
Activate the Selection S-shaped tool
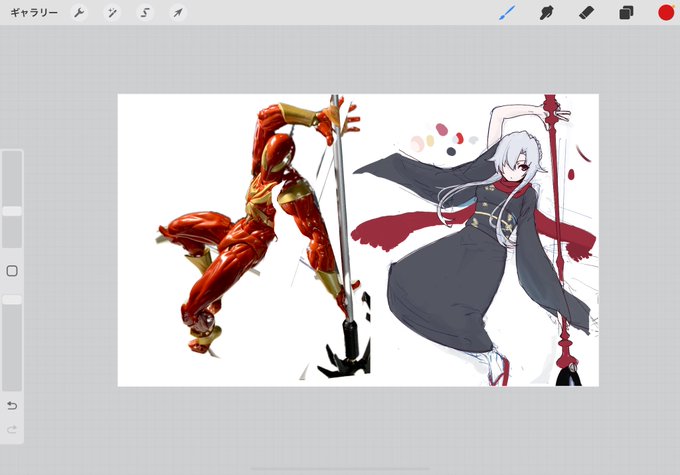point(145,13)
